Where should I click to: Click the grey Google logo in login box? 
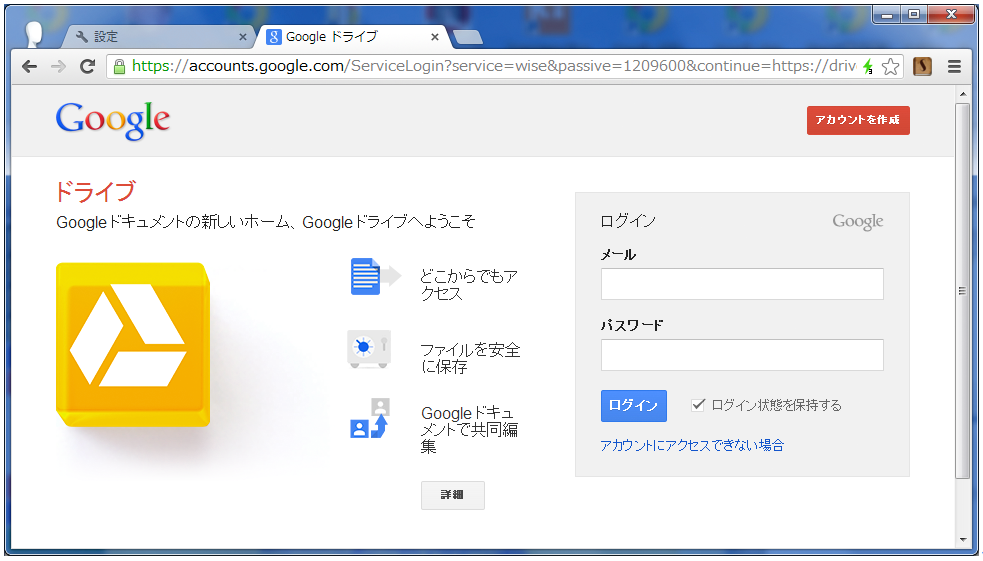[858, 221]
